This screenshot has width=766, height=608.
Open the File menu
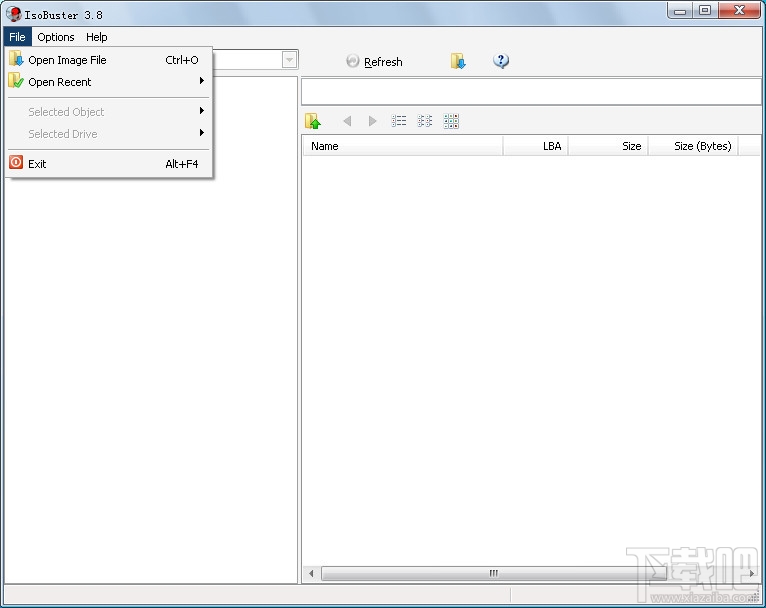17,37
